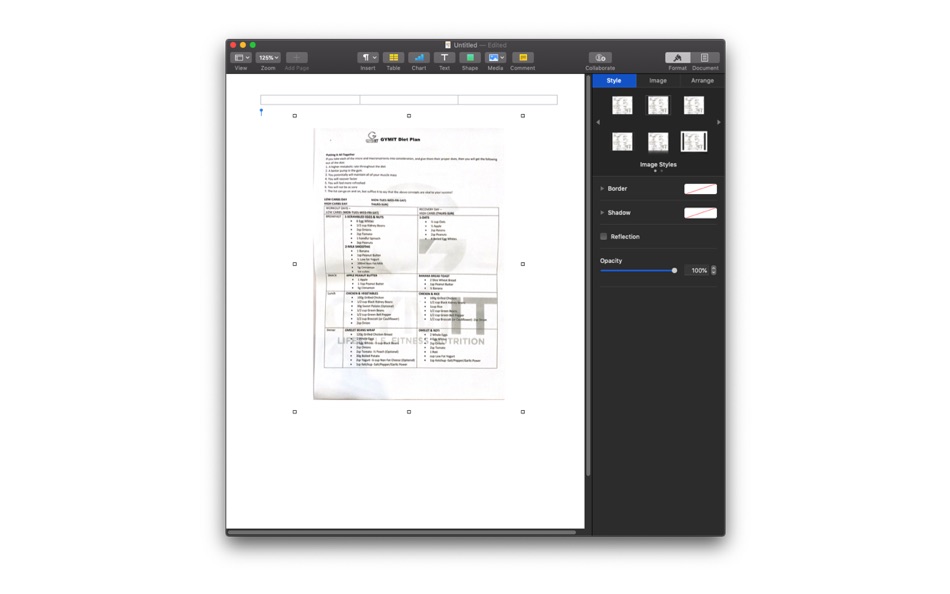Switch to the Style tab

pyautogui.click(x=614, y=81)
